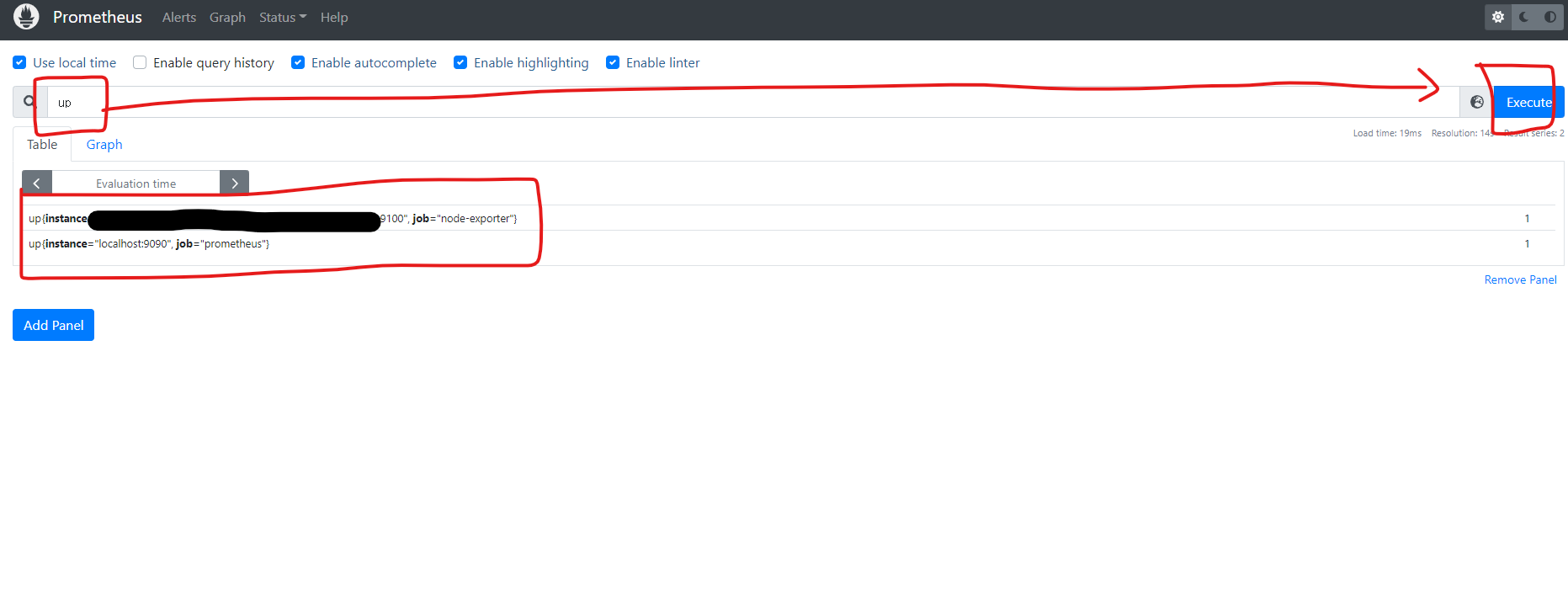Step evaluation time forward

[x=234, y=183]
